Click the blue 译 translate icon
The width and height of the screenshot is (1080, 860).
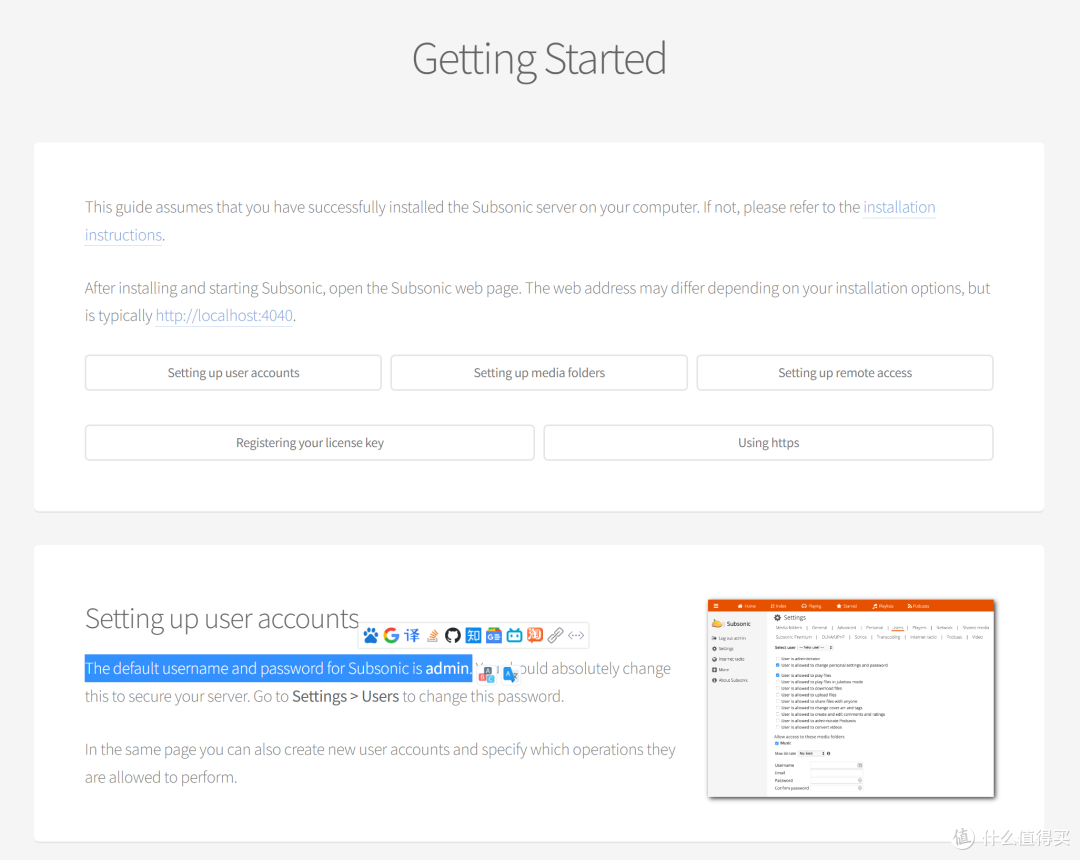coord(412,635)
